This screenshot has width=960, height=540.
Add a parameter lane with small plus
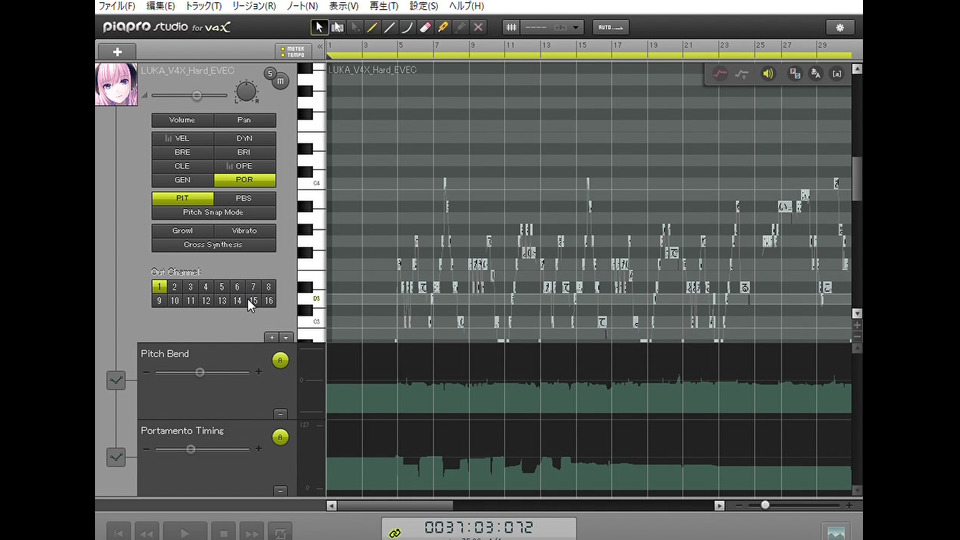point(271,337)
